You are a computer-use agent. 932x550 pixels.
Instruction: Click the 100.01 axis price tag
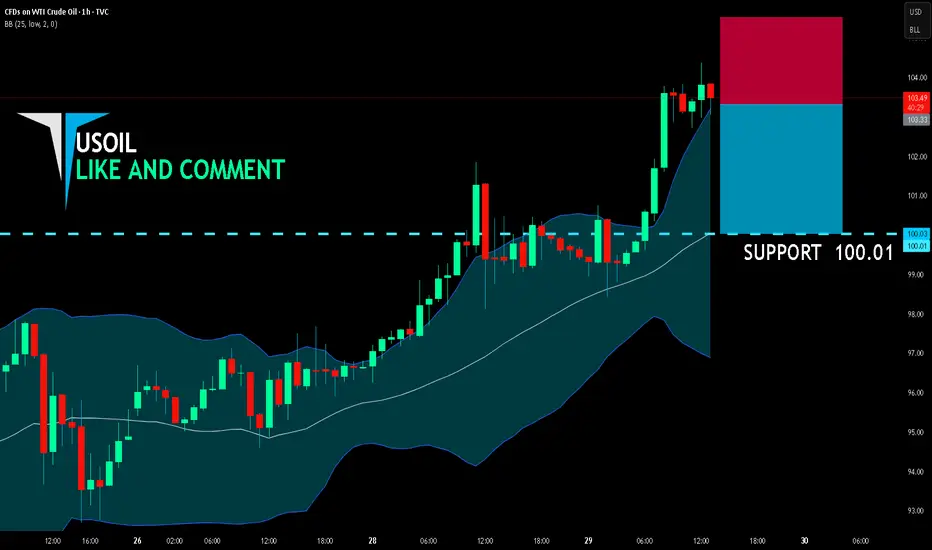coord(917,246)
